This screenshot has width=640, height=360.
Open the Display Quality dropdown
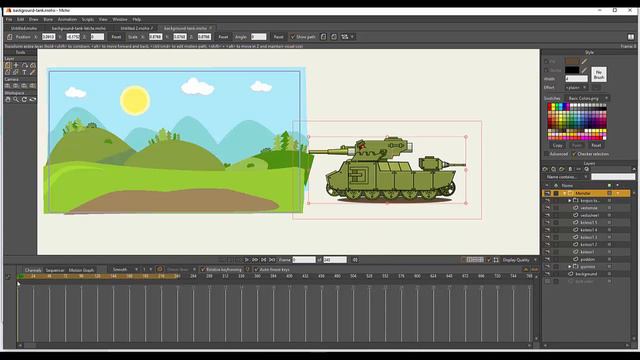pos(520,260)
